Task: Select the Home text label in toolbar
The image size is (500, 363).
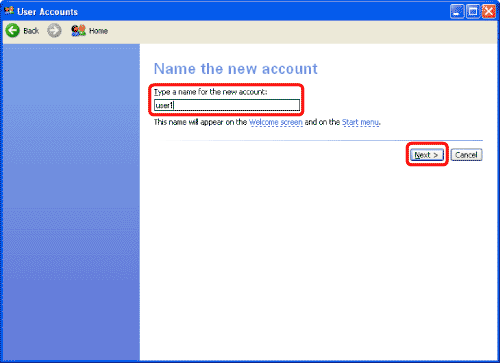Action: [x=98, y=31]
